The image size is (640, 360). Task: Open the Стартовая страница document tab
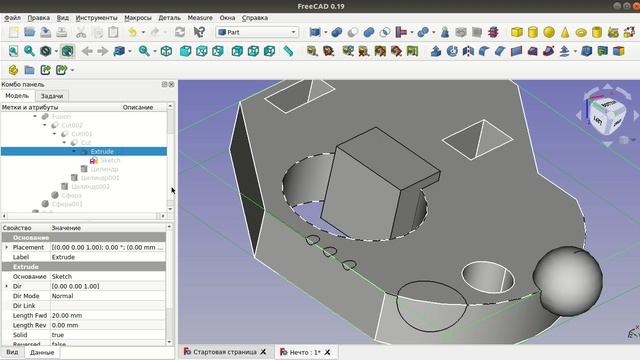pyautogui.click(x=225, y=352)
